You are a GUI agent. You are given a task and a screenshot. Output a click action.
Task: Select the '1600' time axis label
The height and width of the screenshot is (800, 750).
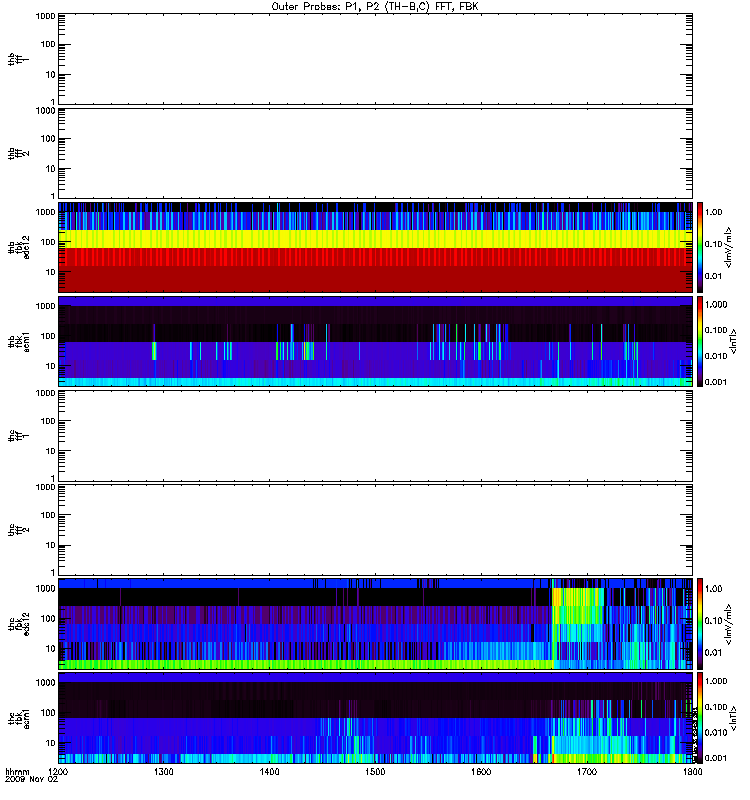pyautogui.click(x=481, y=772)
